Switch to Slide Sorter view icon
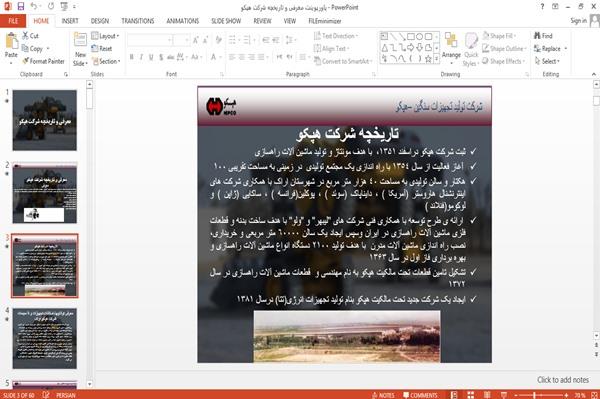 click(x=470, y=395)
